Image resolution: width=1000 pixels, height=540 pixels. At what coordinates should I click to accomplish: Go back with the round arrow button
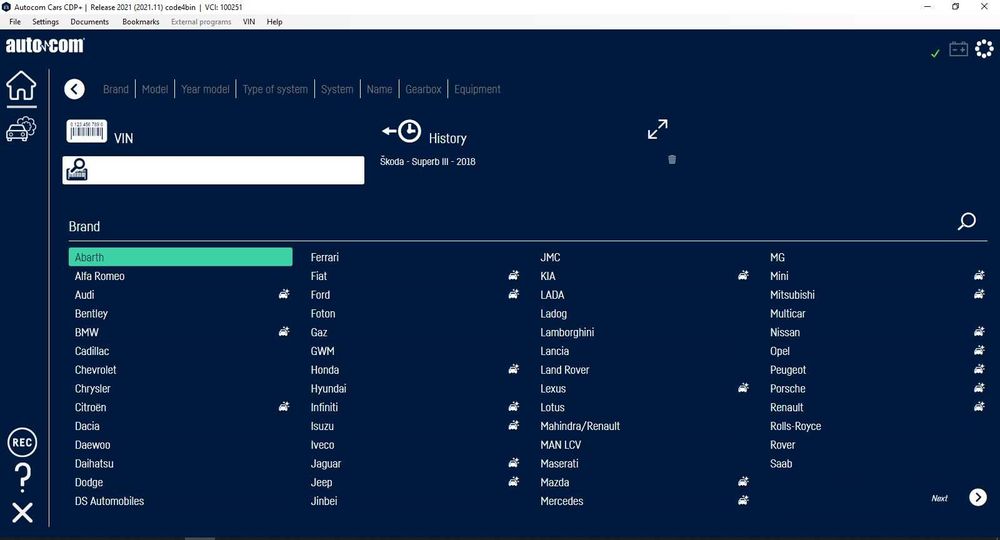(75, 89)
